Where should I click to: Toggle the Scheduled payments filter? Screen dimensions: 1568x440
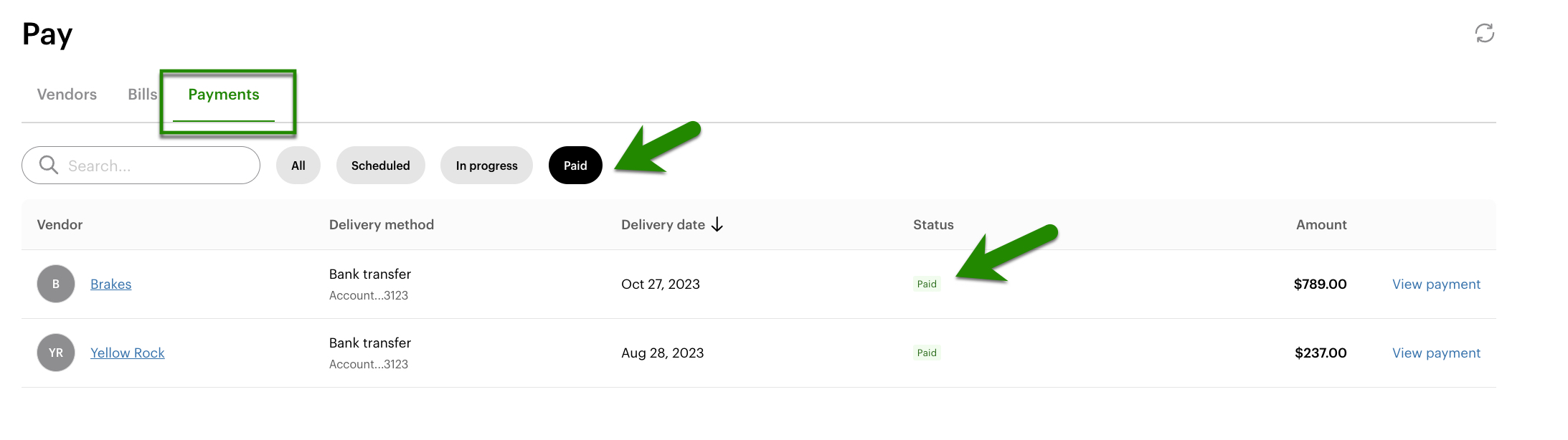point(380,165)
